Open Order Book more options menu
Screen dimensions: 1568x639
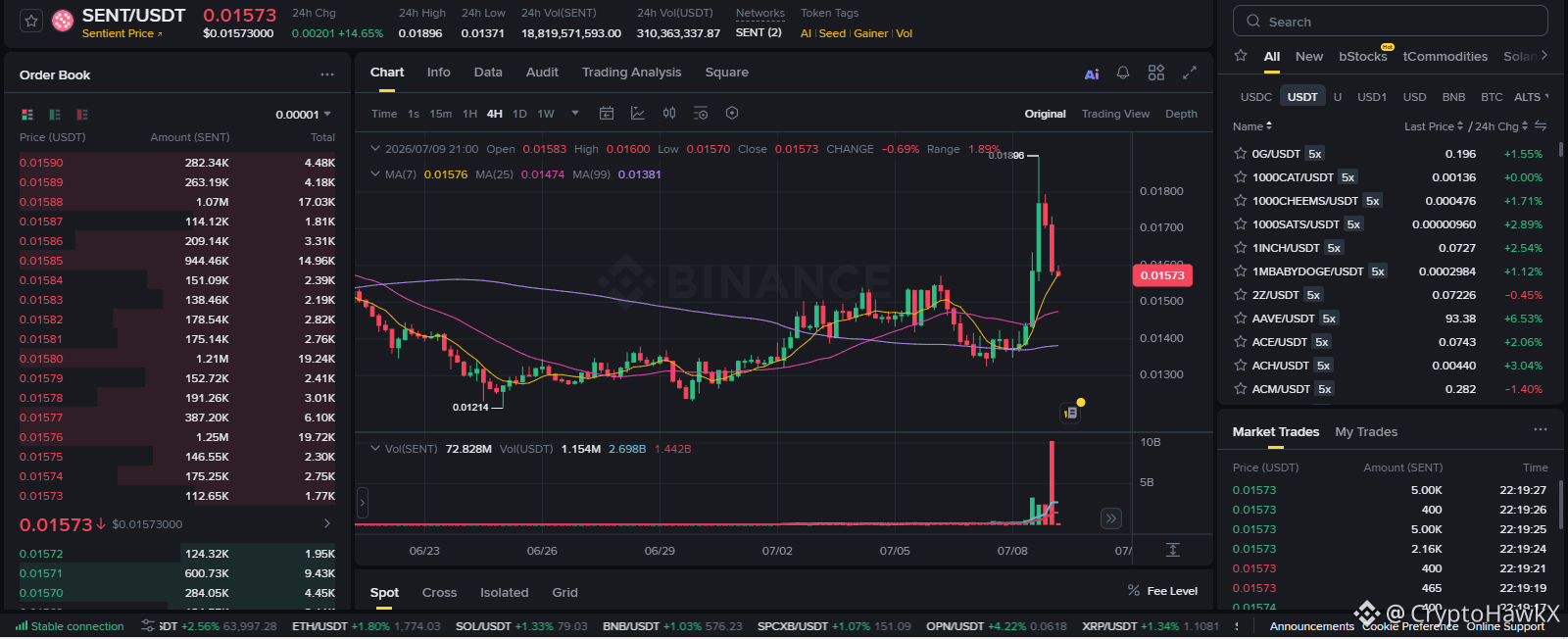point(327,74)
